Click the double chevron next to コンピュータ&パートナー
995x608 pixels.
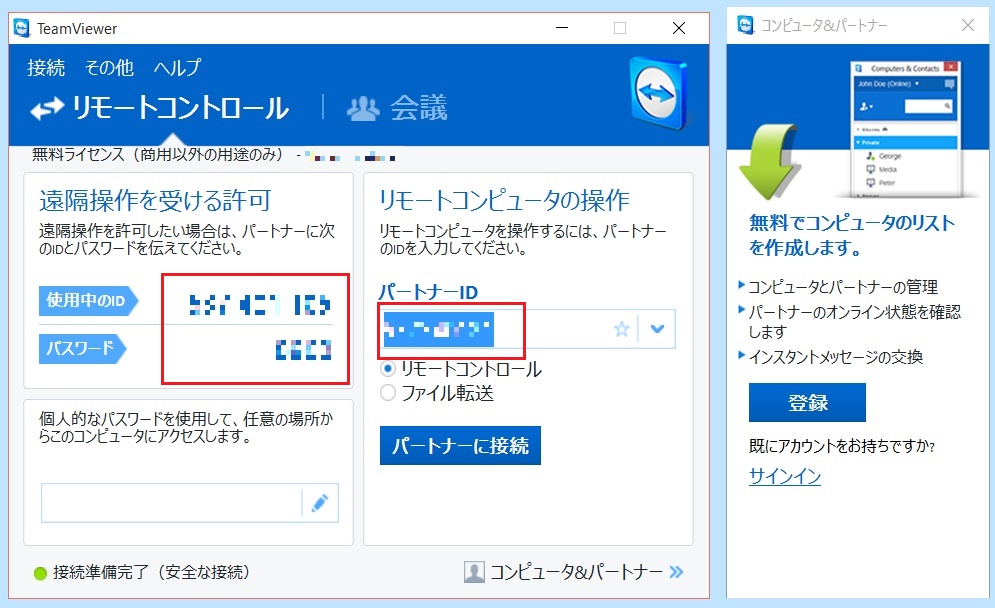click(676, 572)
